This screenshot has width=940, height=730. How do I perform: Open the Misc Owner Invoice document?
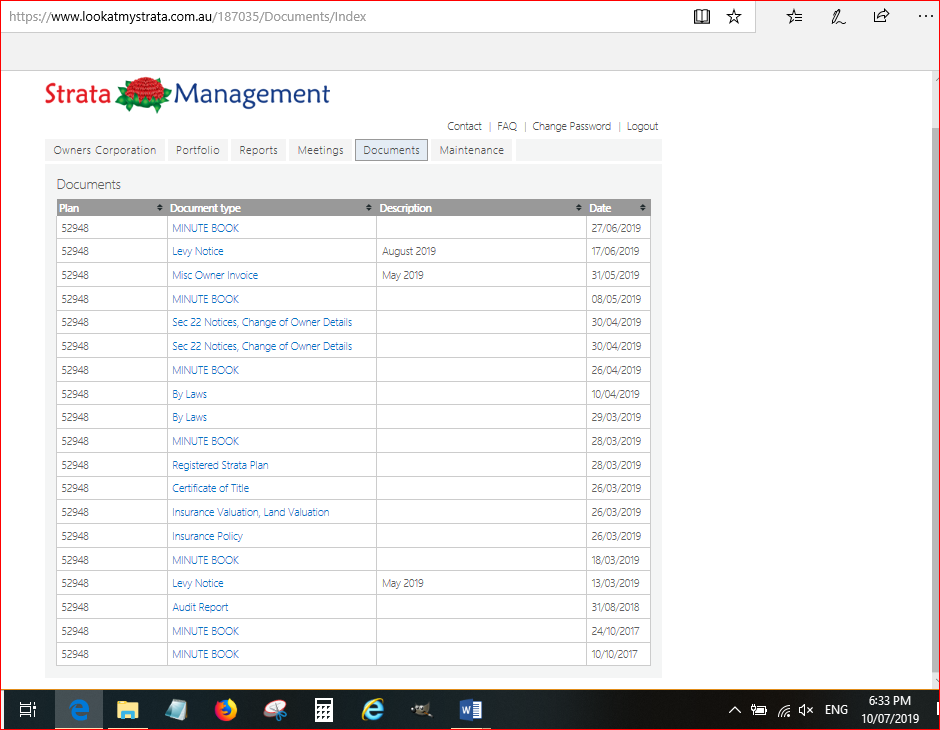[215, 275]
